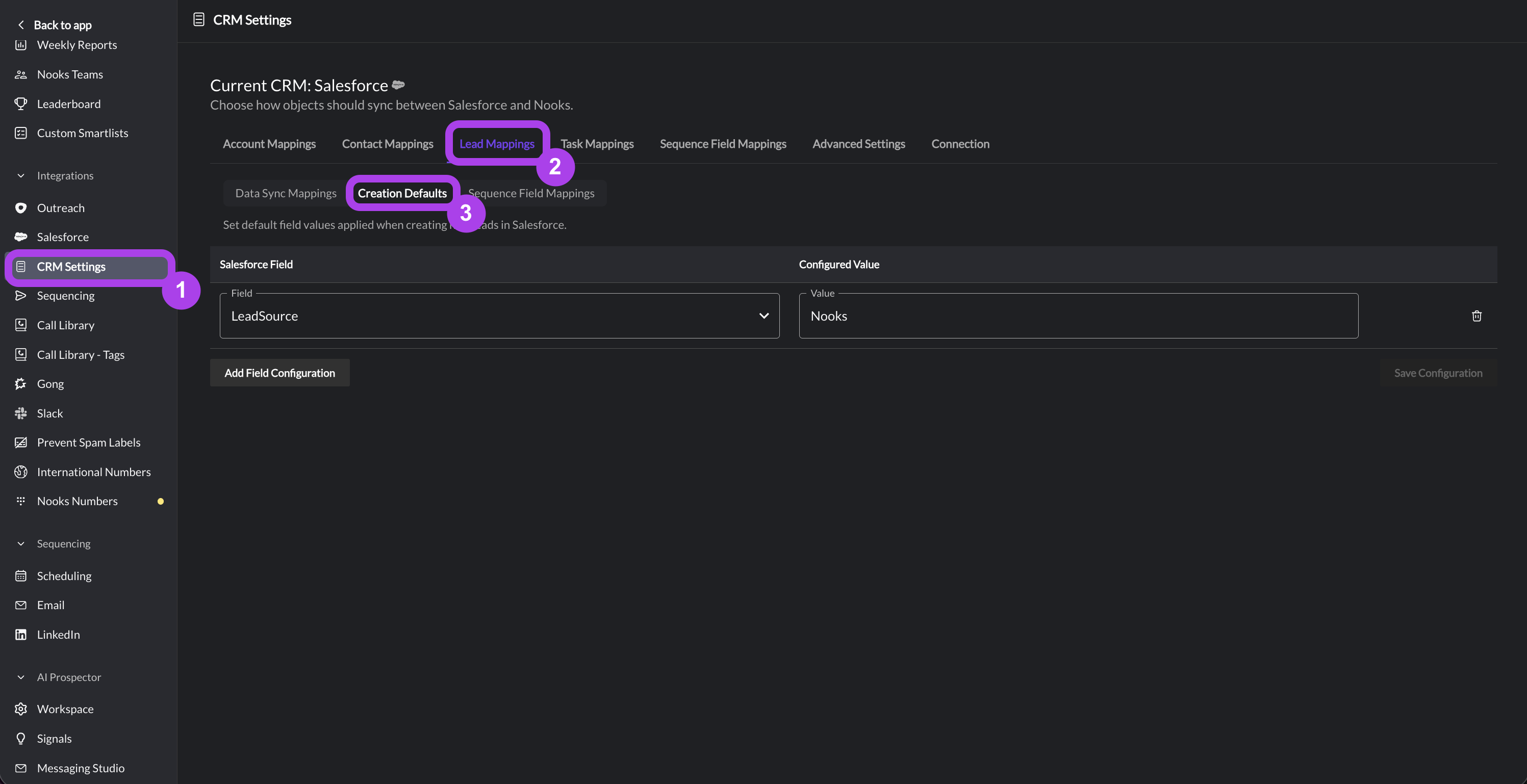
Task: Open International Numbers page
Action: click(94, 473)
